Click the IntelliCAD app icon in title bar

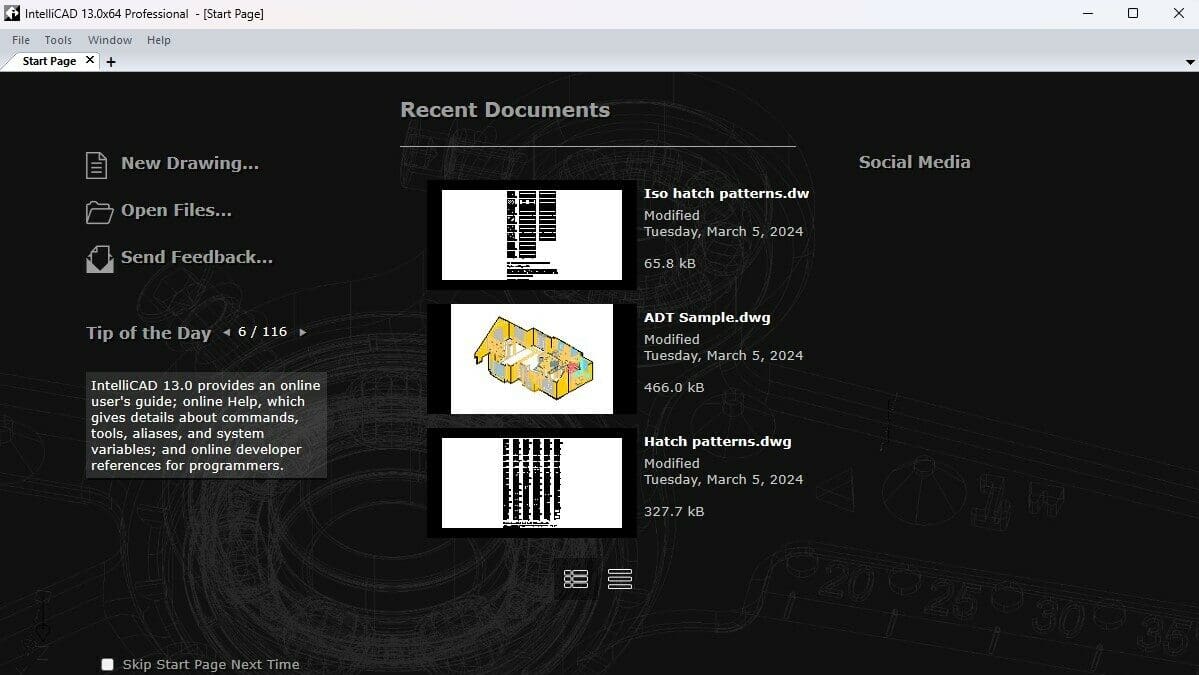pos(11,13)
